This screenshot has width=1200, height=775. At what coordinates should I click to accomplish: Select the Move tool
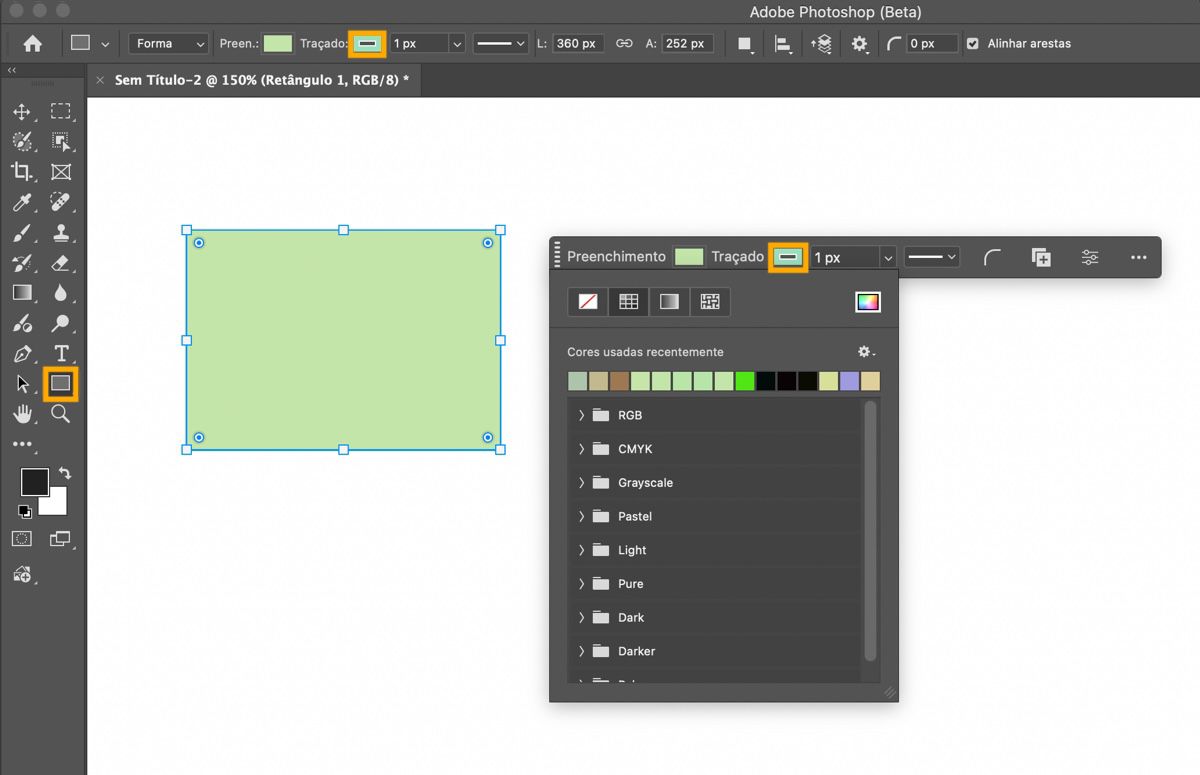21,112
